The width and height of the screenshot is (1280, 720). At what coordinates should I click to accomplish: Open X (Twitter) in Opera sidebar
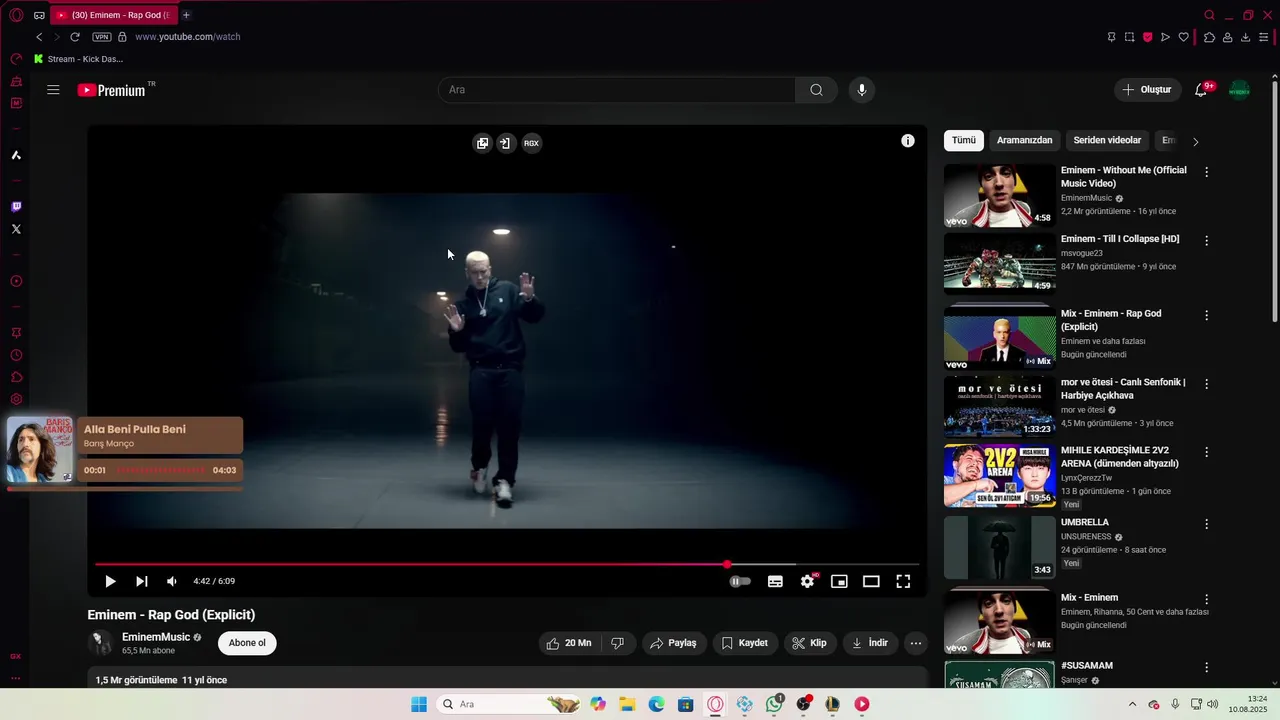16,229
